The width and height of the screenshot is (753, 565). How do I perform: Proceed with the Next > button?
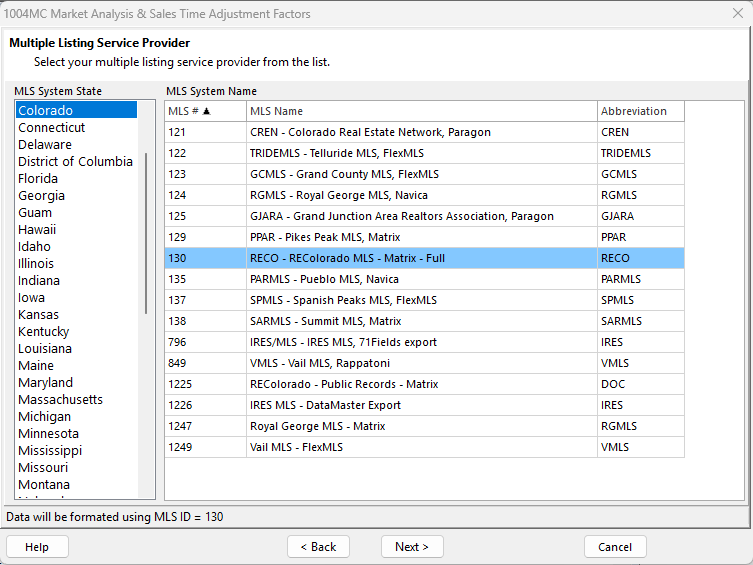tap(412, 547)
